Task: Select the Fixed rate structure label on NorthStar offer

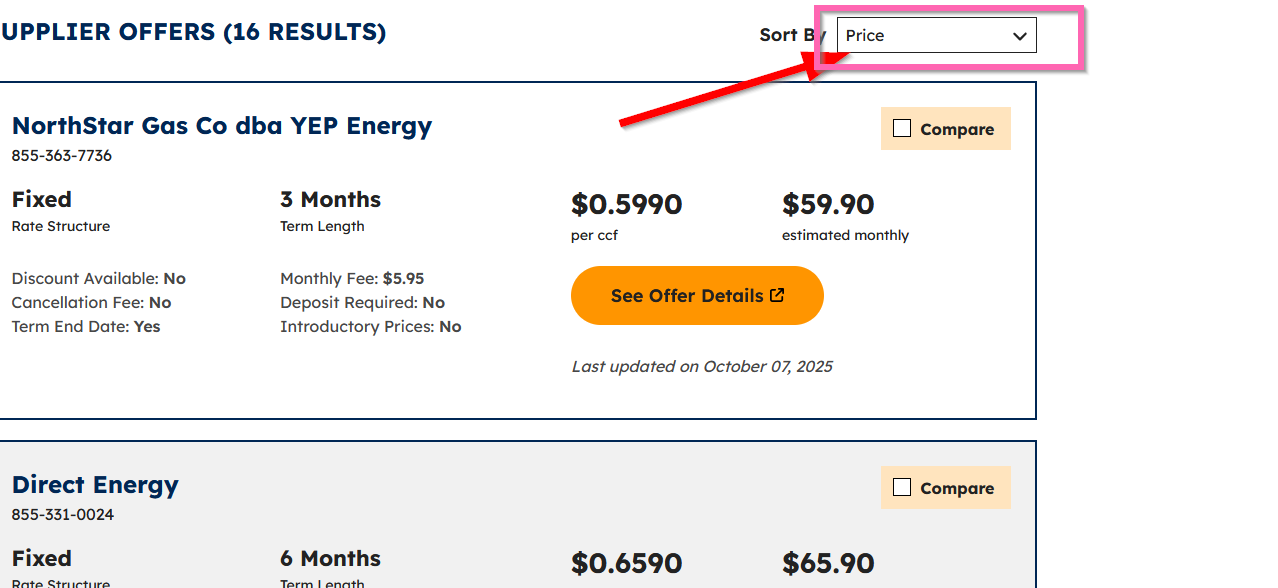Action: (41, 199)
